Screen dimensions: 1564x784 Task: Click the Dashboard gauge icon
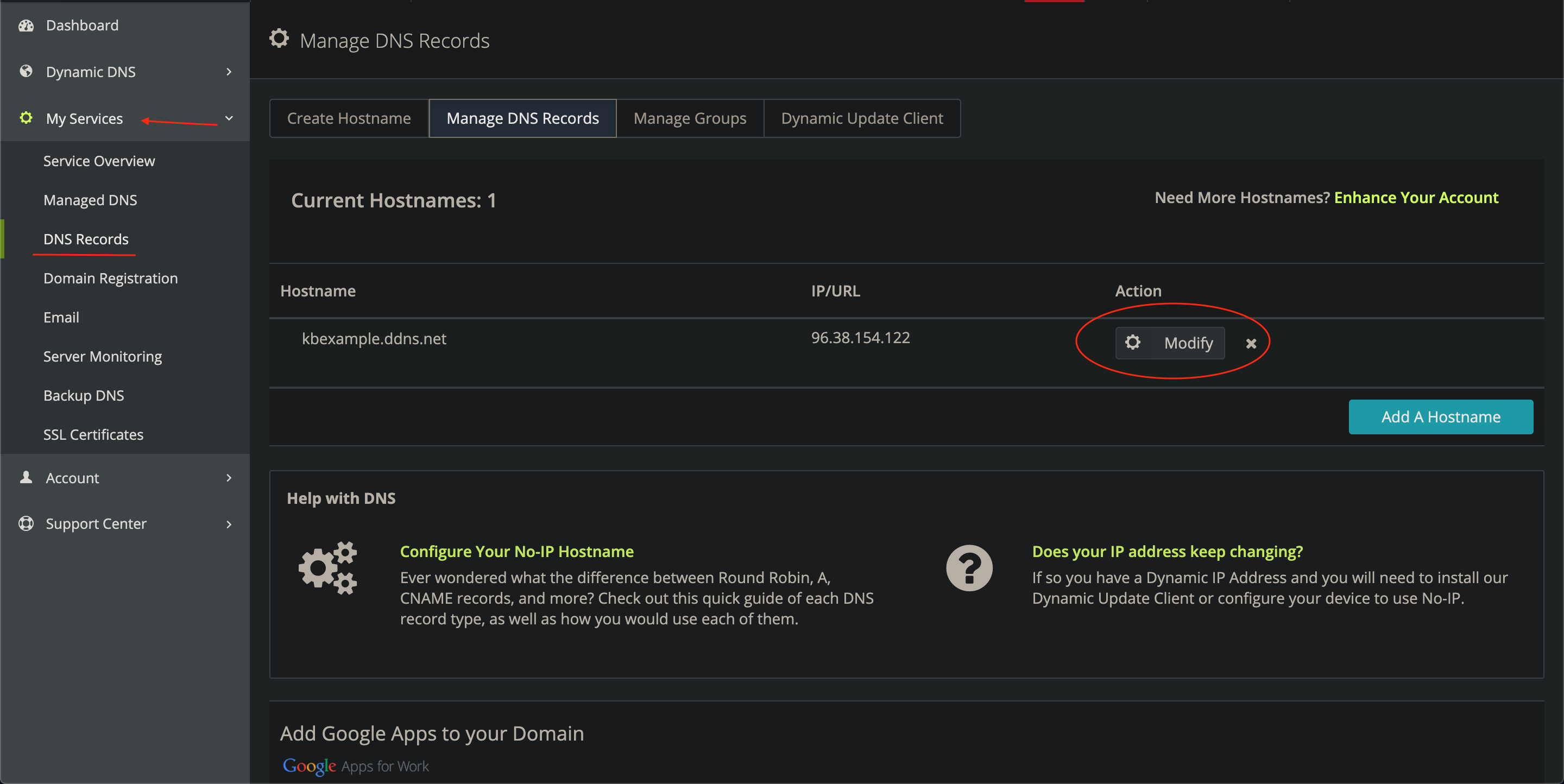click(x=26, y=26)
